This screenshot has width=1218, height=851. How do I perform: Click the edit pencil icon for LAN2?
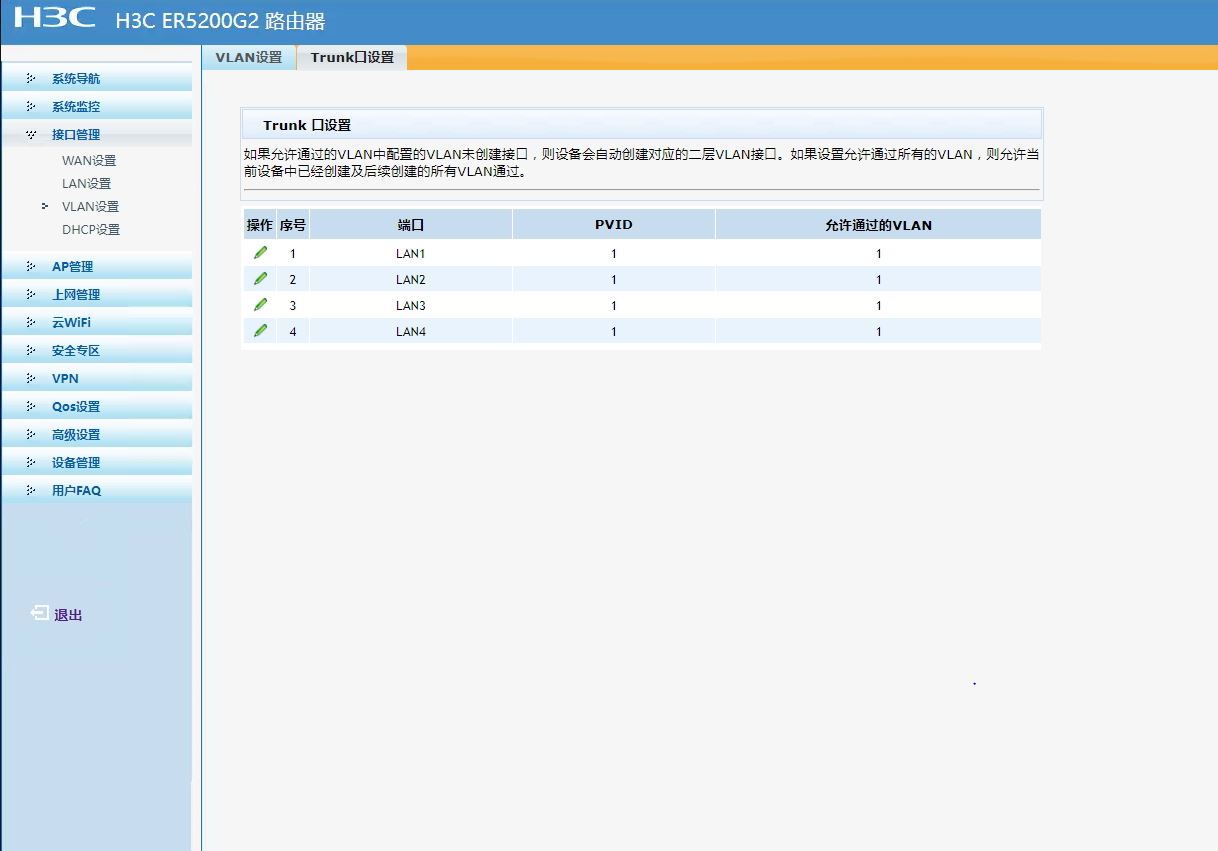click(260, 279)
